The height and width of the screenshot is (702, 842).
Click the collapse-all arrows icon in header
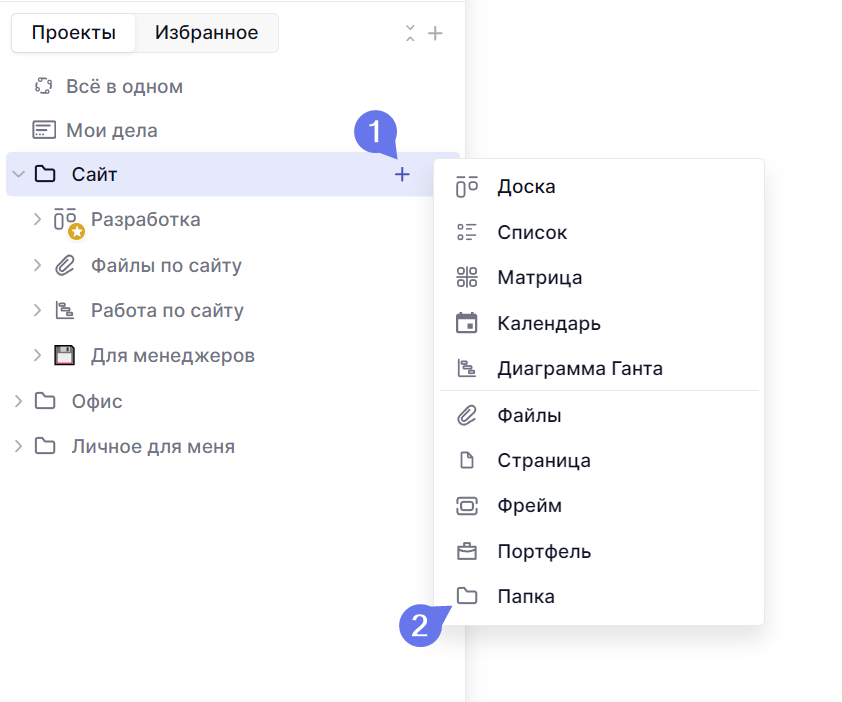tap(410, 33)
